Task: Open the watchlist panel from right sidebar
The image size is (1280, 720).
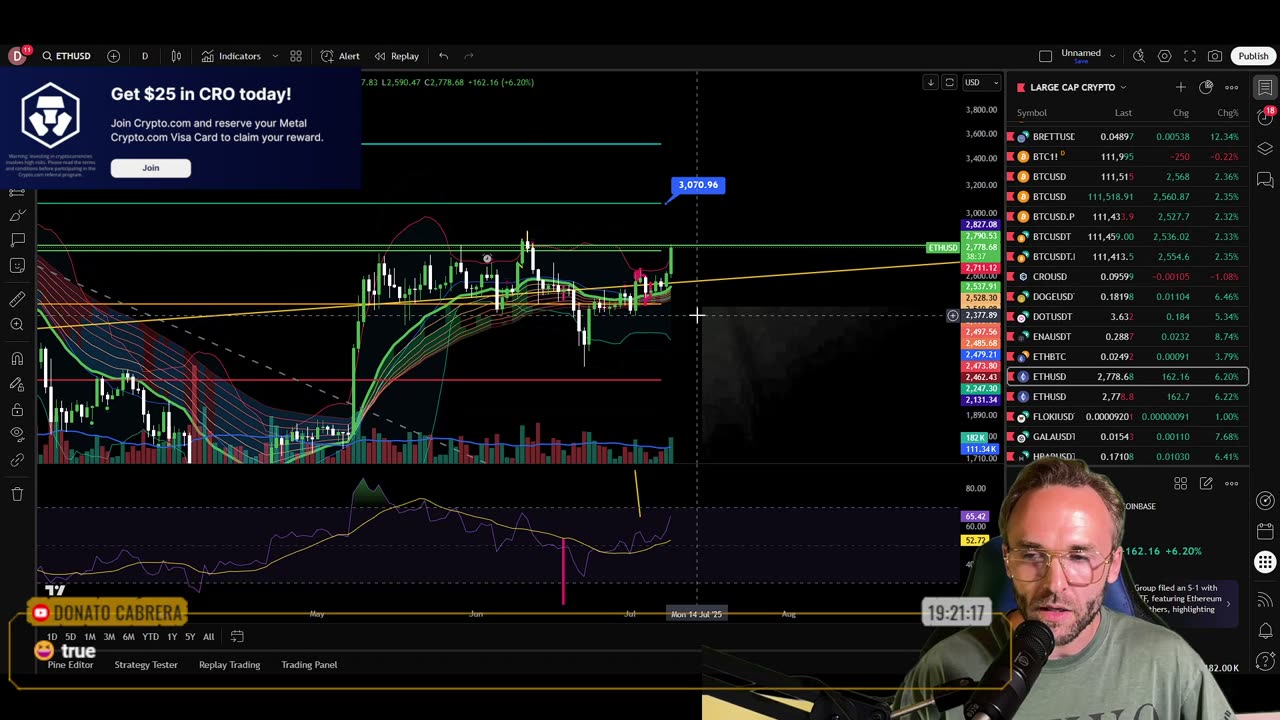Action: (x=1265, y=88)
